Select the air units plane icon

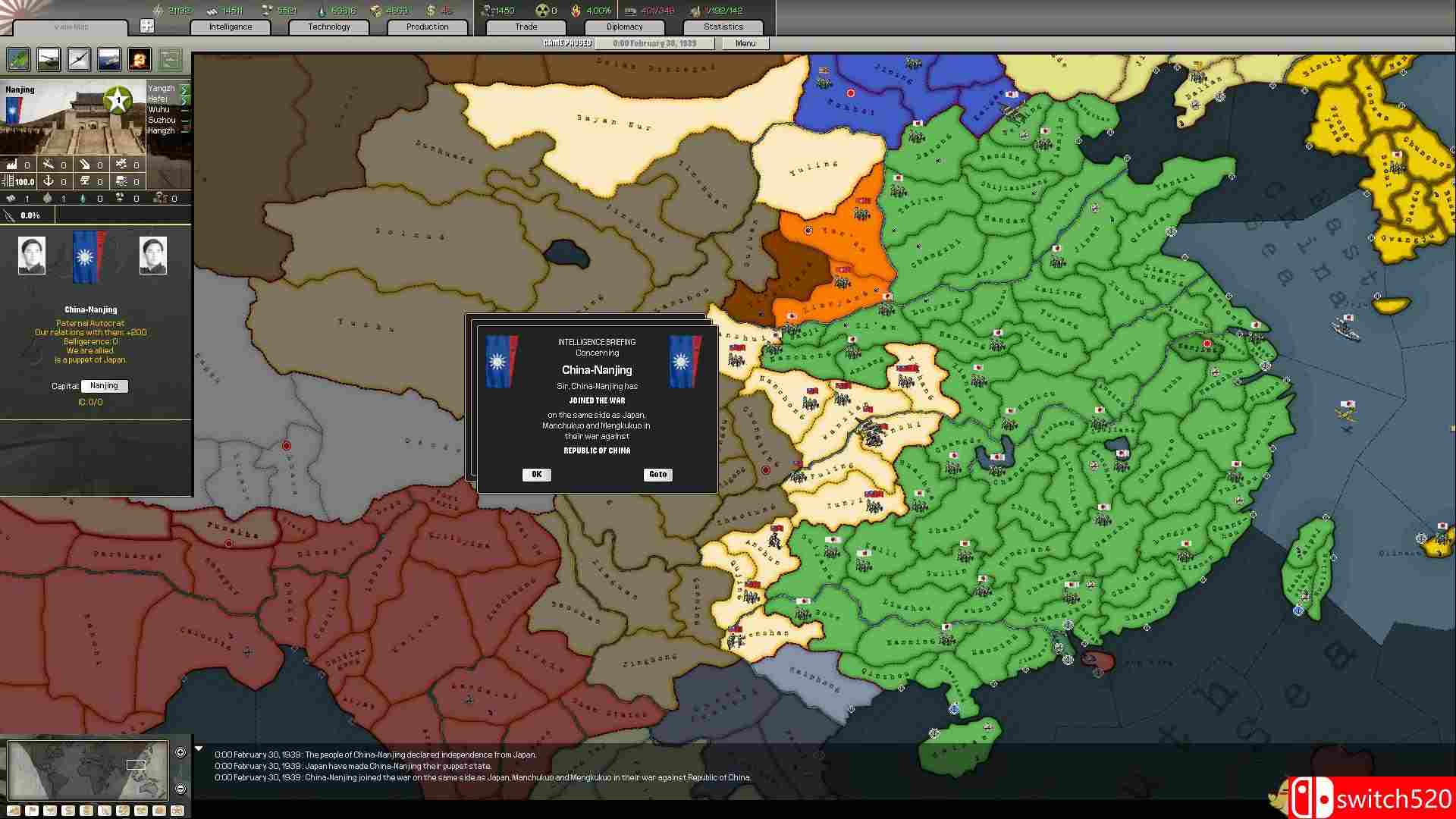coord(79,59)
